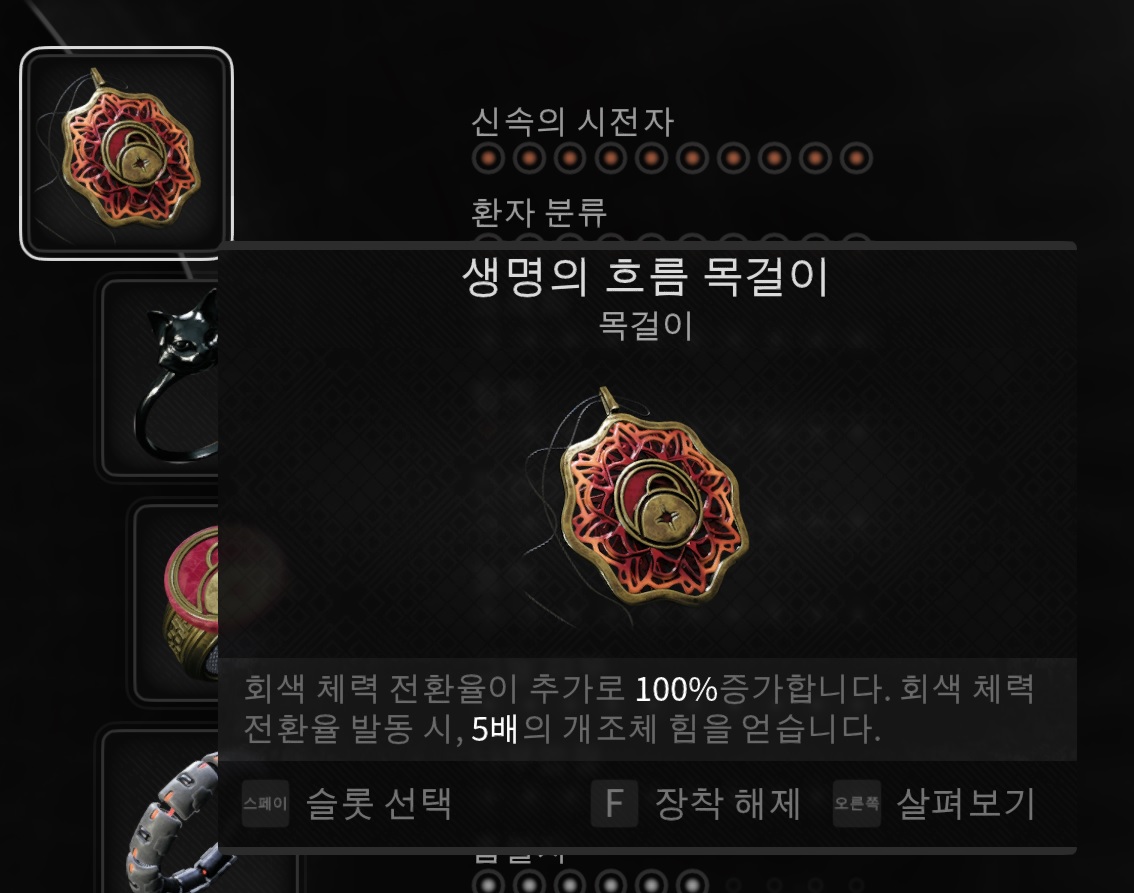Click first pip of 신속의 시전자
This screenshot has height=893, width=1134.
(x=488, y=158)
